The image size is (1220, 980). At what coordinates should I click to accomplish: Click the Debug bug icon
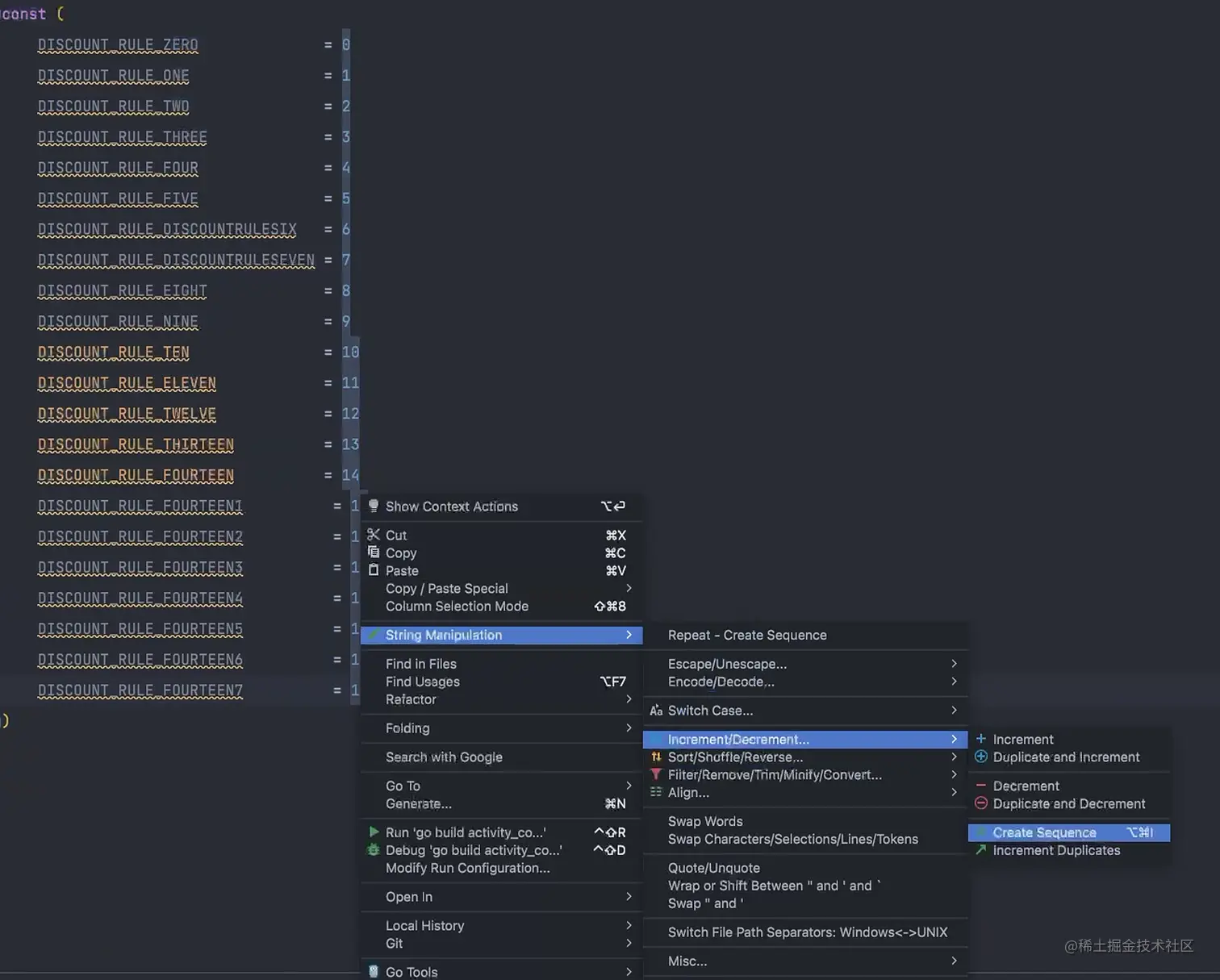point(374,849)
